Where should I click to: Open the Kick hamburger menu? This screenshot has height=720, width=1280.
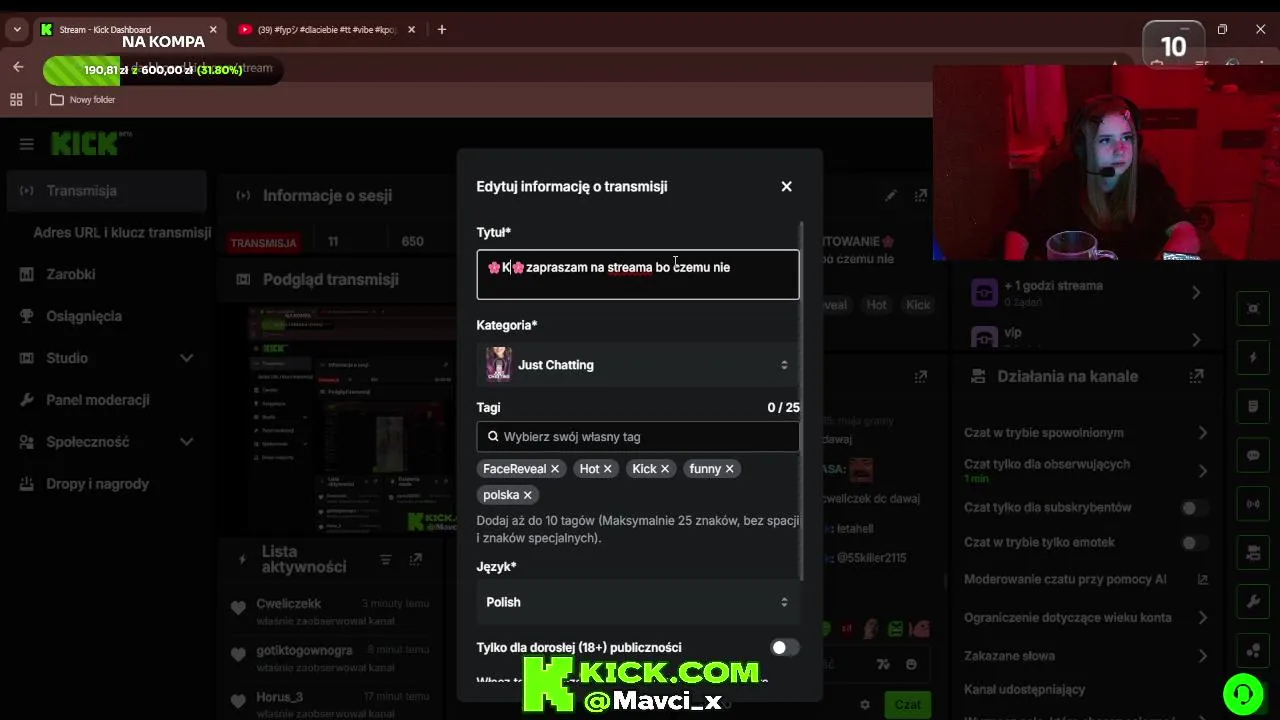pyautogui.click(x=27, y=144)
